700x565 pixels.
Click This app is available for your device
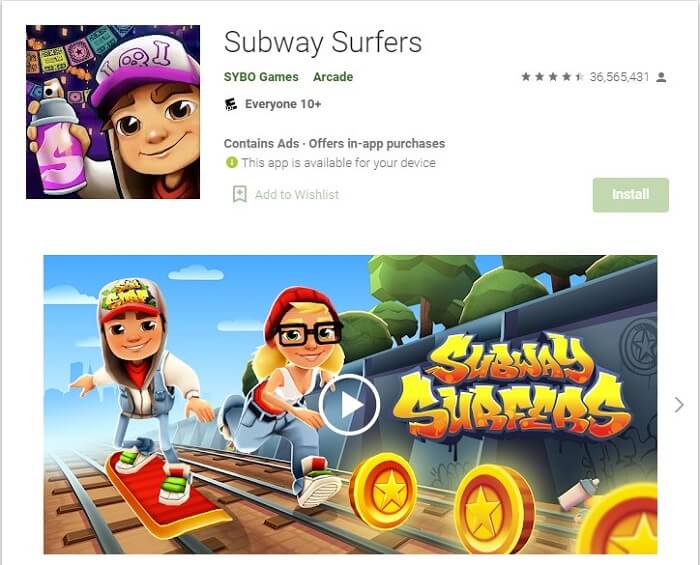tap(338, 163)
